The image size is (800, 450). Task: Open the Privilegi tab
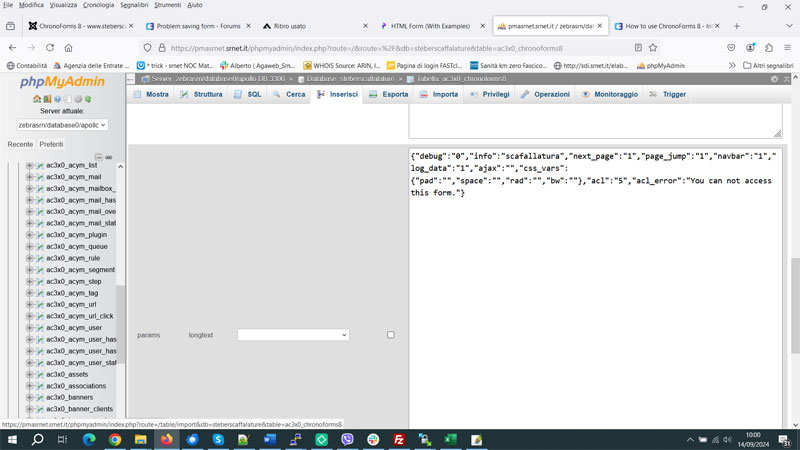click(x=490, y=94)
